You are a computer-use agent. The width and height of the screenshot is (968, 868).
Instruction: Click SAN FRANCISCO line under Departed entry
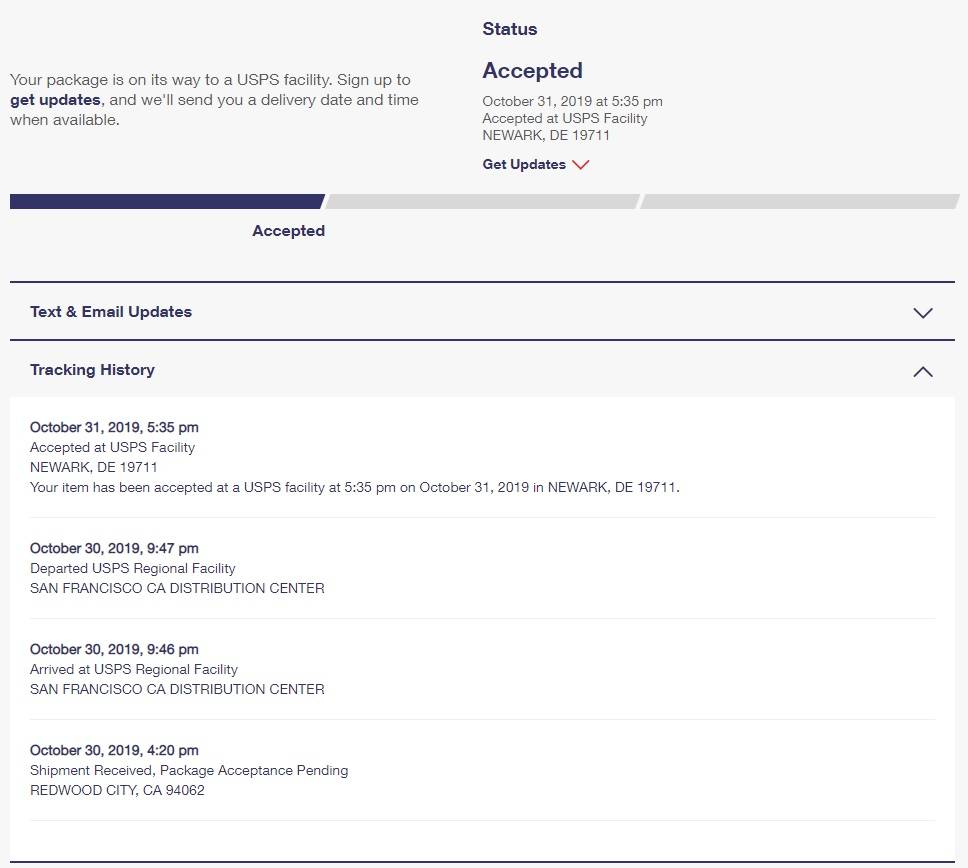[x=177, y=588]
